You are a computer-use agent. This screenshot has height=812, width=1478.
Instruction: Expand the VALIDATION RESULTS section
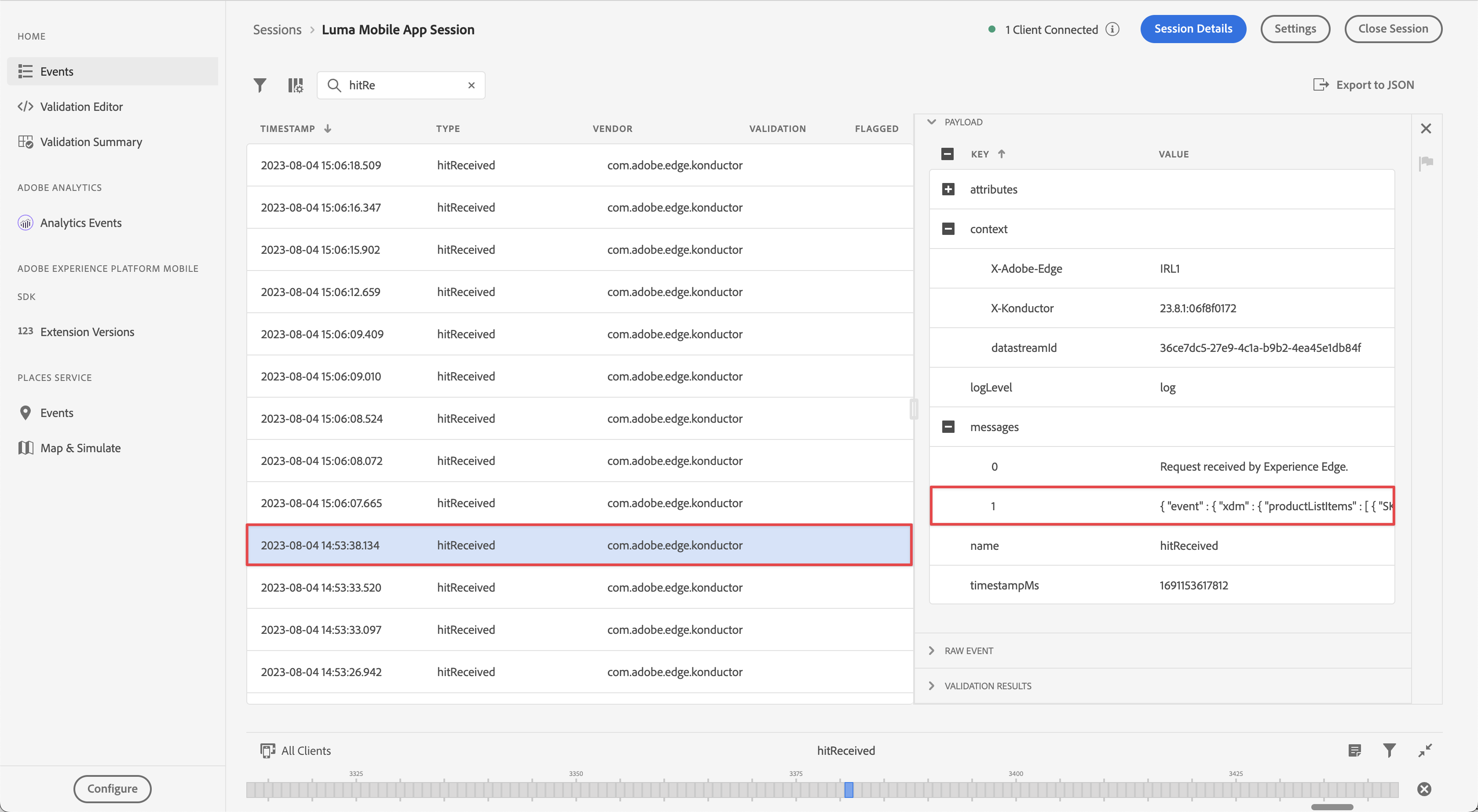click(x=987, y=686)
